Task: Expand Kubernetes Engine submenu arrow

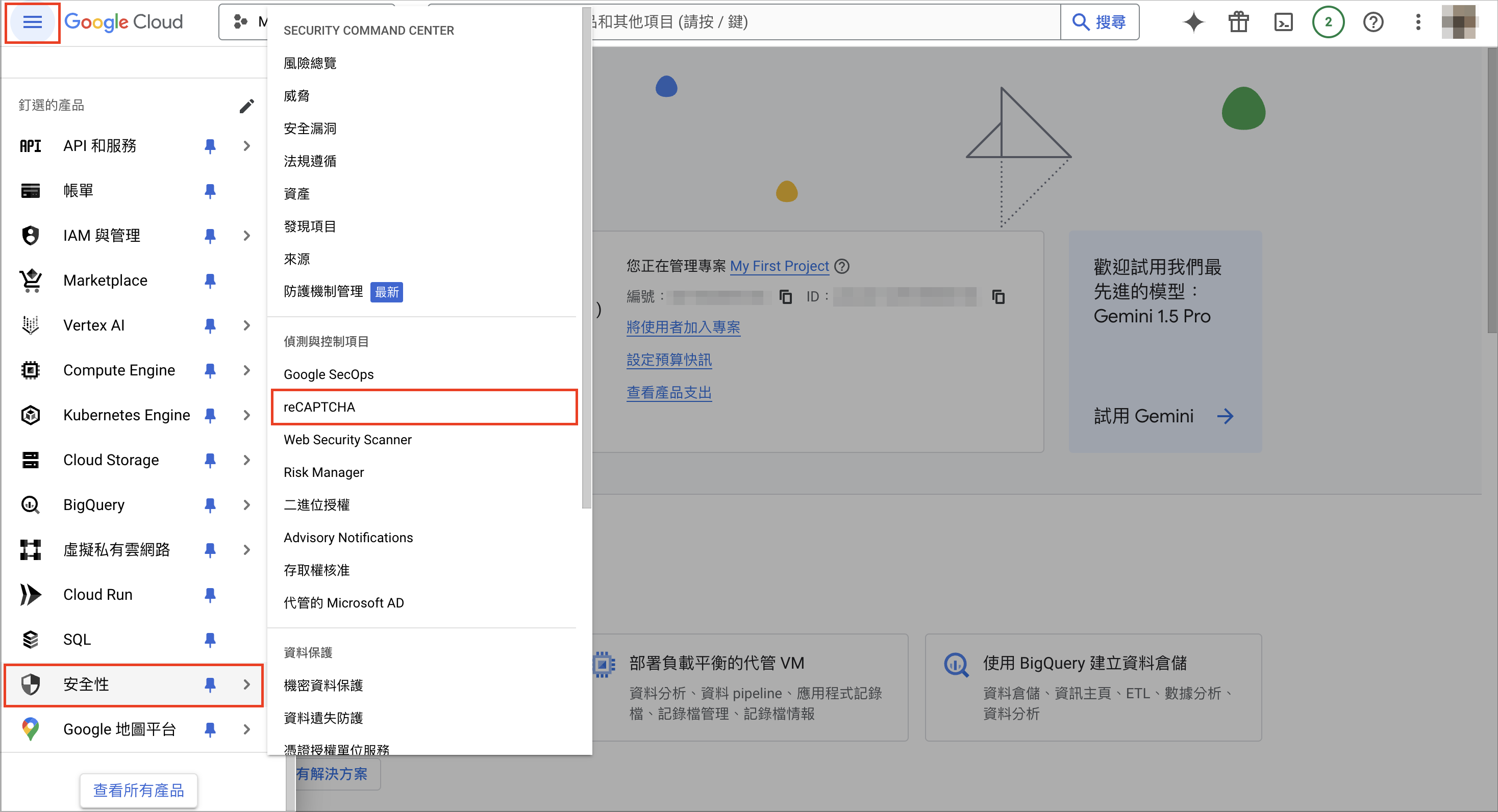Action: click(x=246, y=415)
